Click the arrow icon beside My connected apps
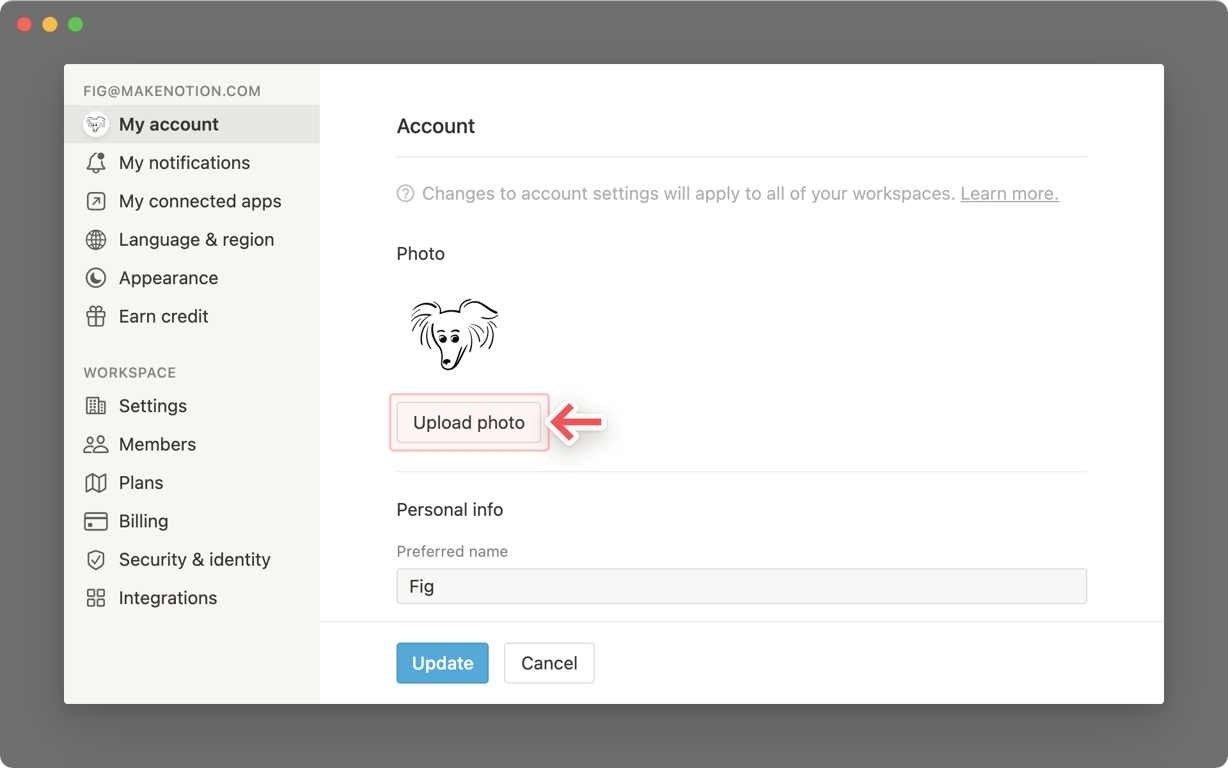 point(96,201)
